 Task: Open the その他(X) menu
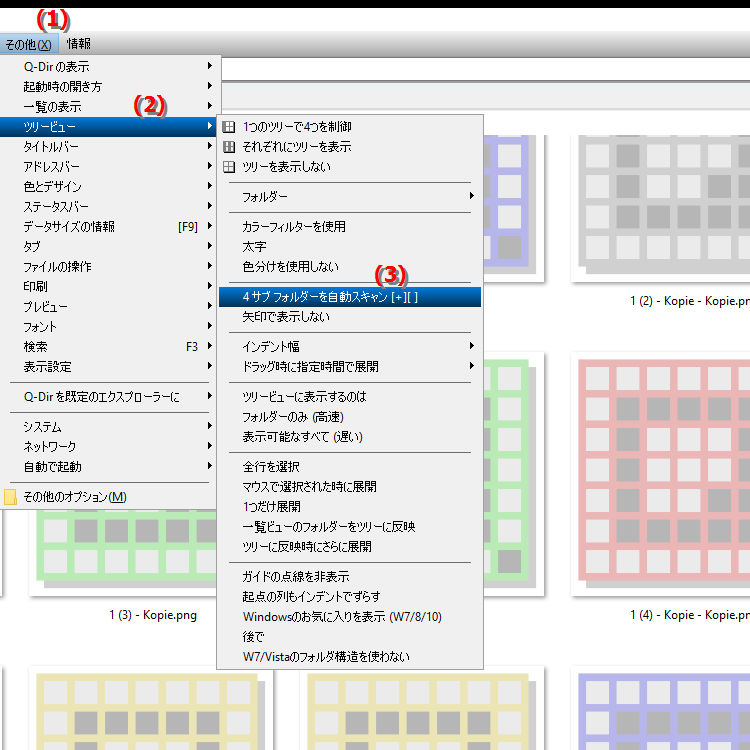click(29, 44)
